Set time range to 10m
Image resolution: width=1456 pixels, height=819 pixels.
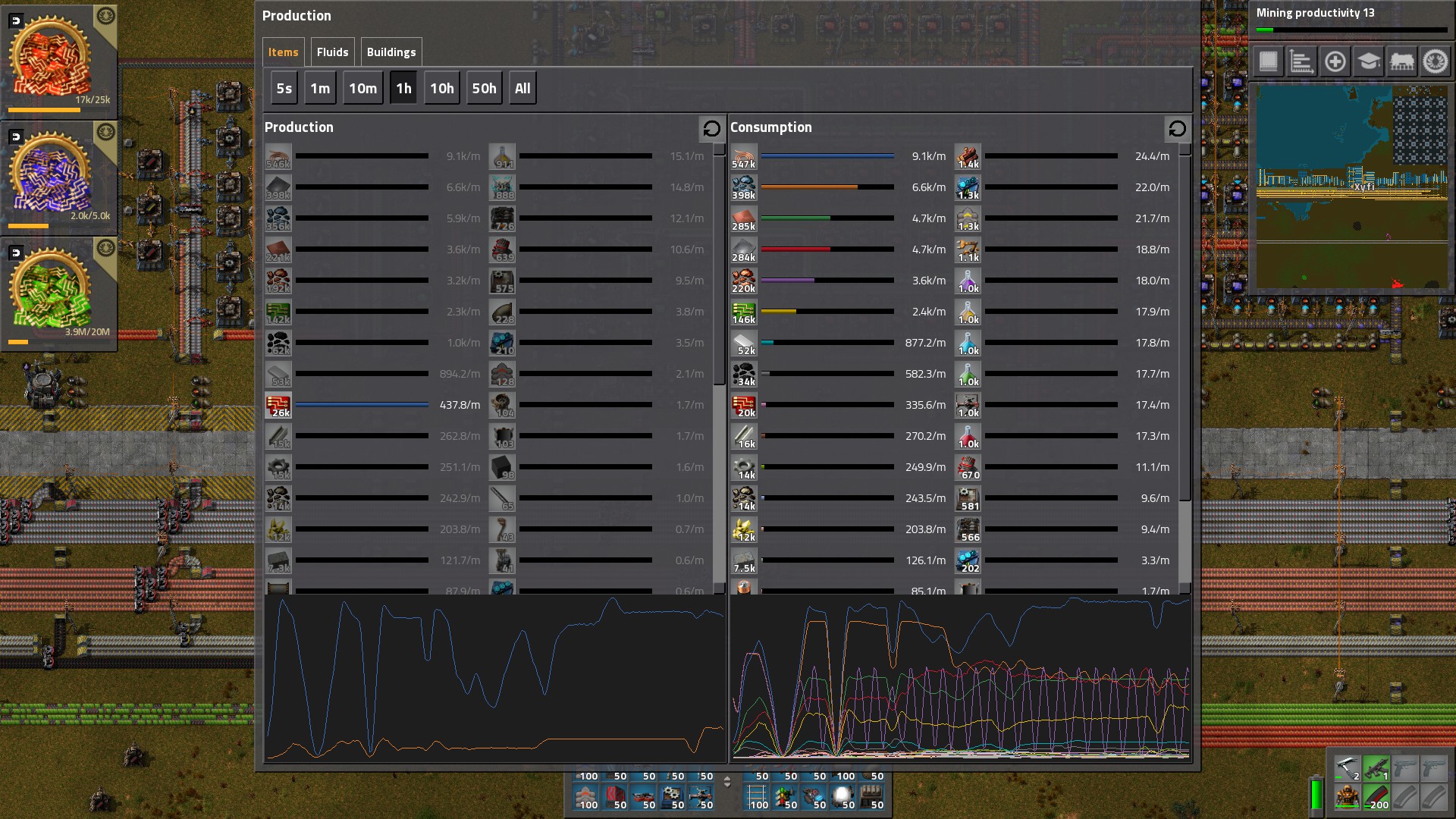[x=362, y=88]
